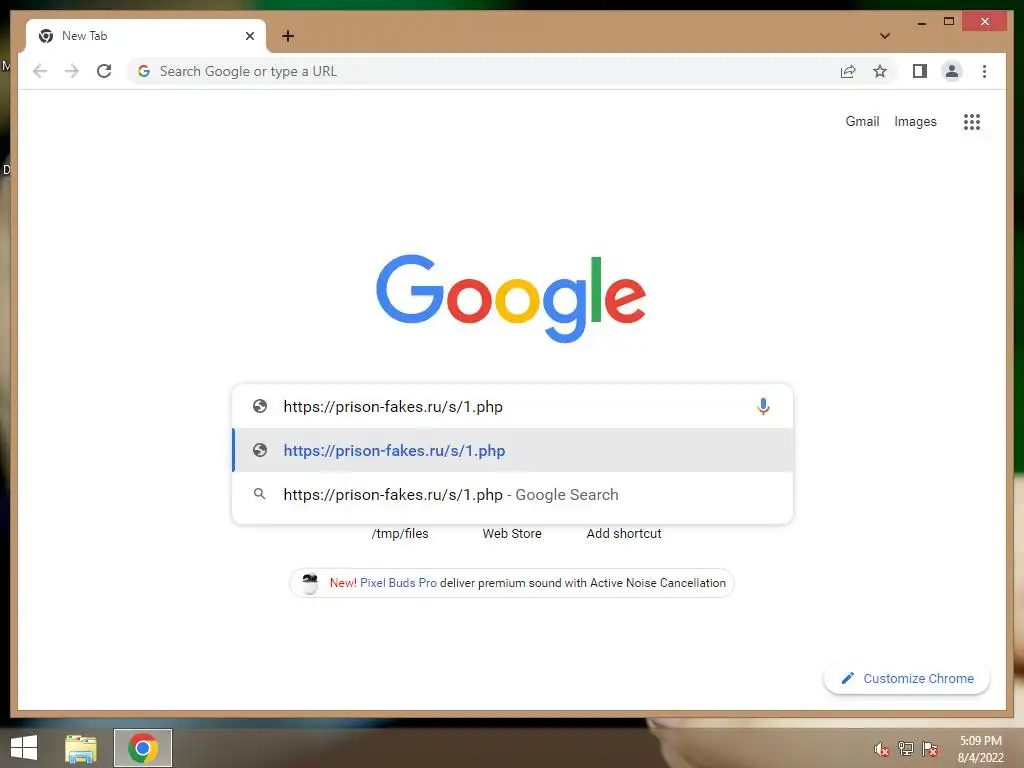
Task: Minimize the Chrome window
Action: point(921,22)
